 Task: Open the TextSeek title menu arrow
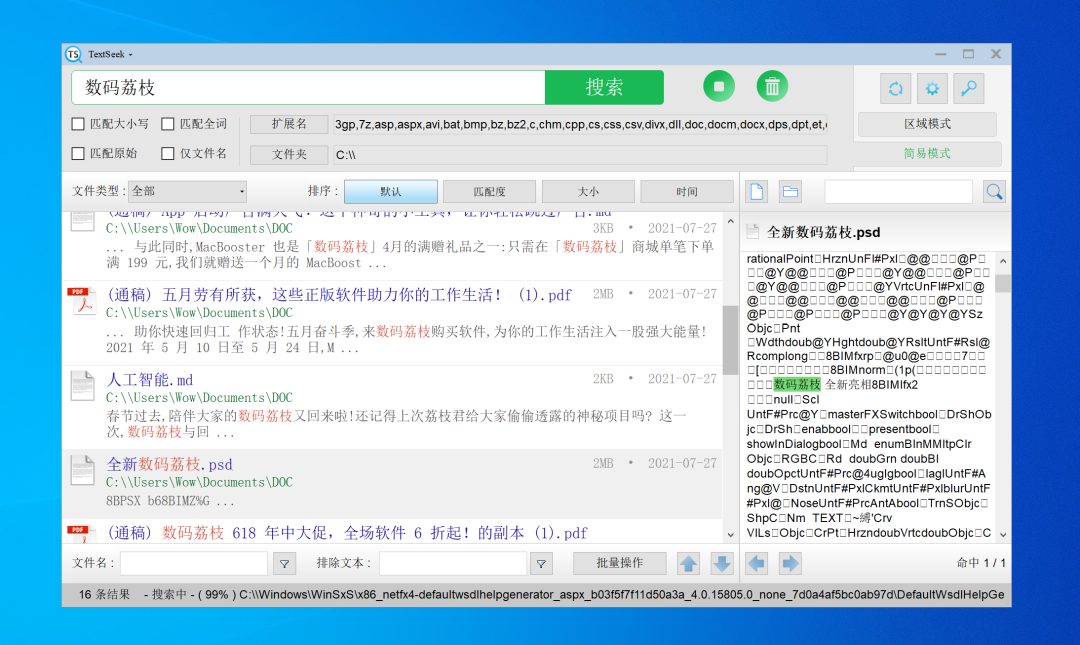point(130,54)
